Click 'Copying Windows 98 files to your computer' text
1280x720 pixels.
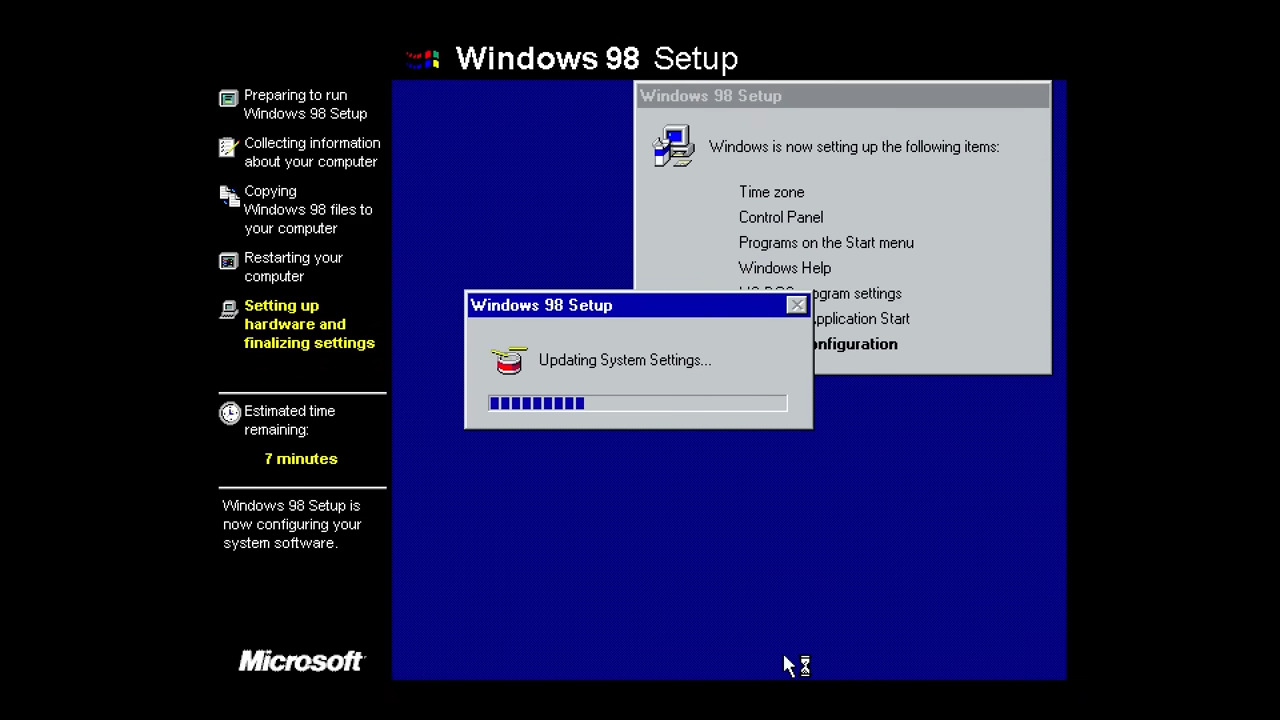pos(308,209)
